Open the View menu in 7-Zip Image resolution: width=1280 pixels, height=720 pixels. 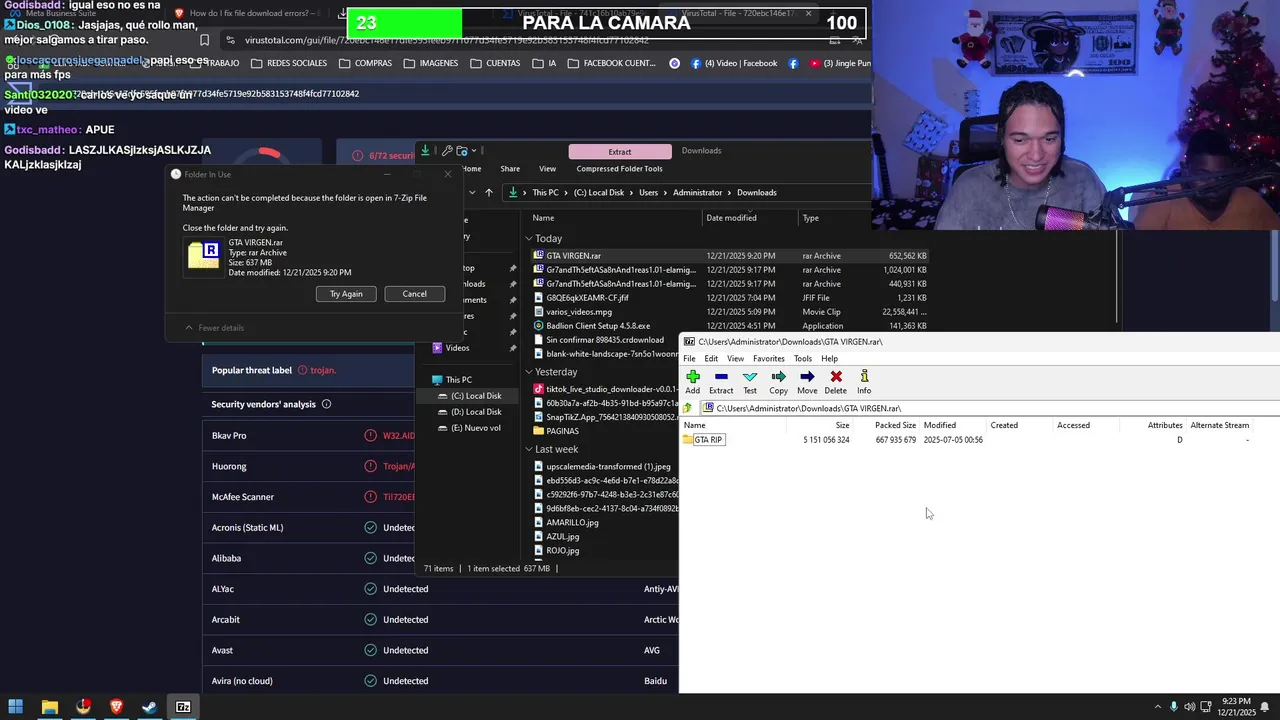(x=735, y=359)
